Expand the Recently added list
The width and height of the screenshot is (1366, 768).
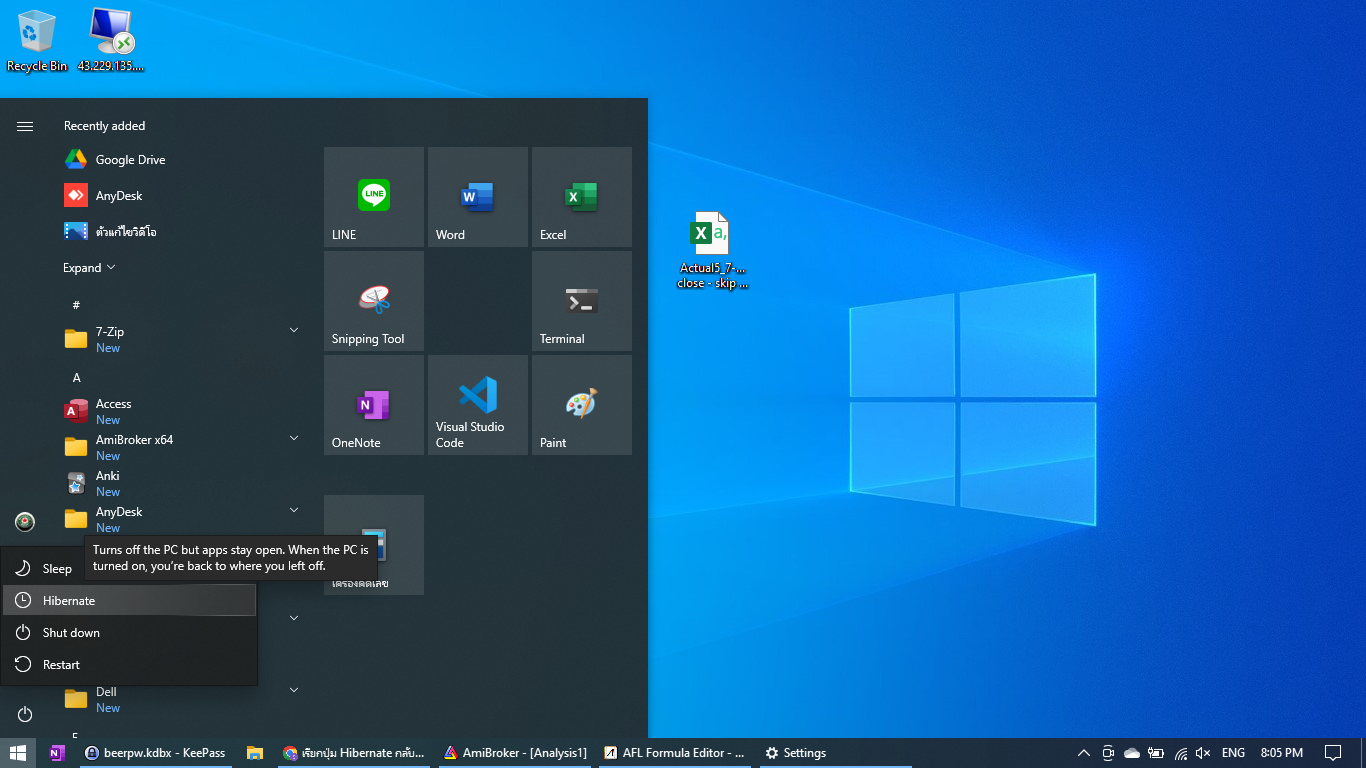pyautogui.click(x=89, y=268)
